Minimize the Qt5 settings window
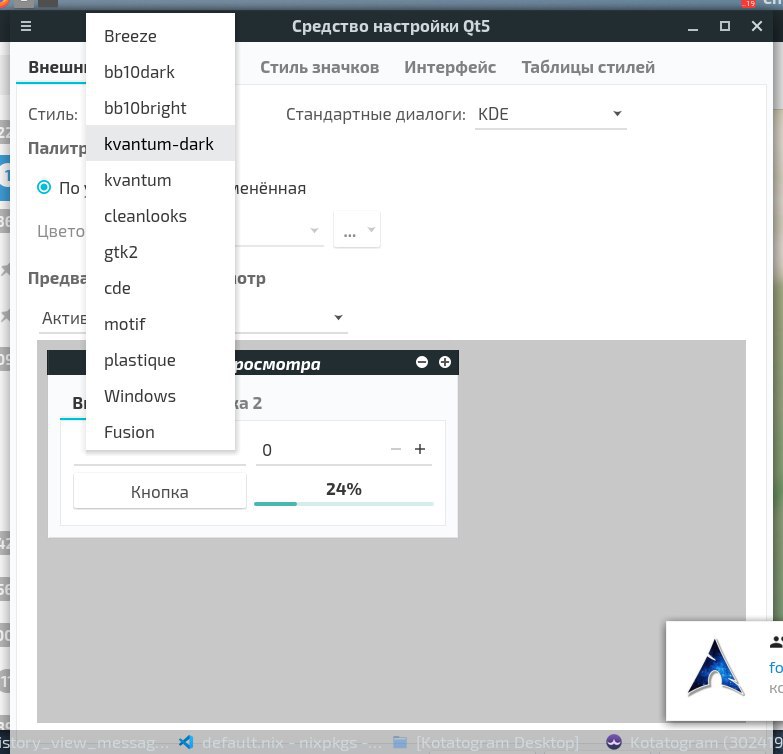The image size is (783, 754). 693,27
